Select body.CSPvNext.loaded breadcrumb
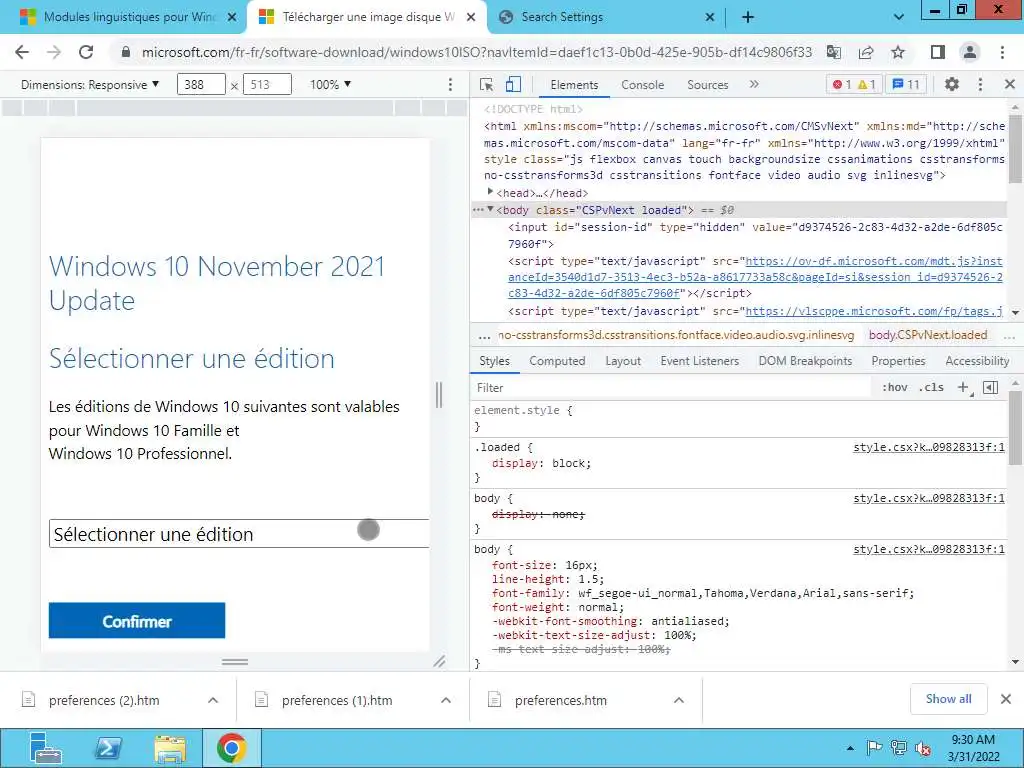Image resolution: width=1024 pixels, height=768 pixels. (927, 335)
